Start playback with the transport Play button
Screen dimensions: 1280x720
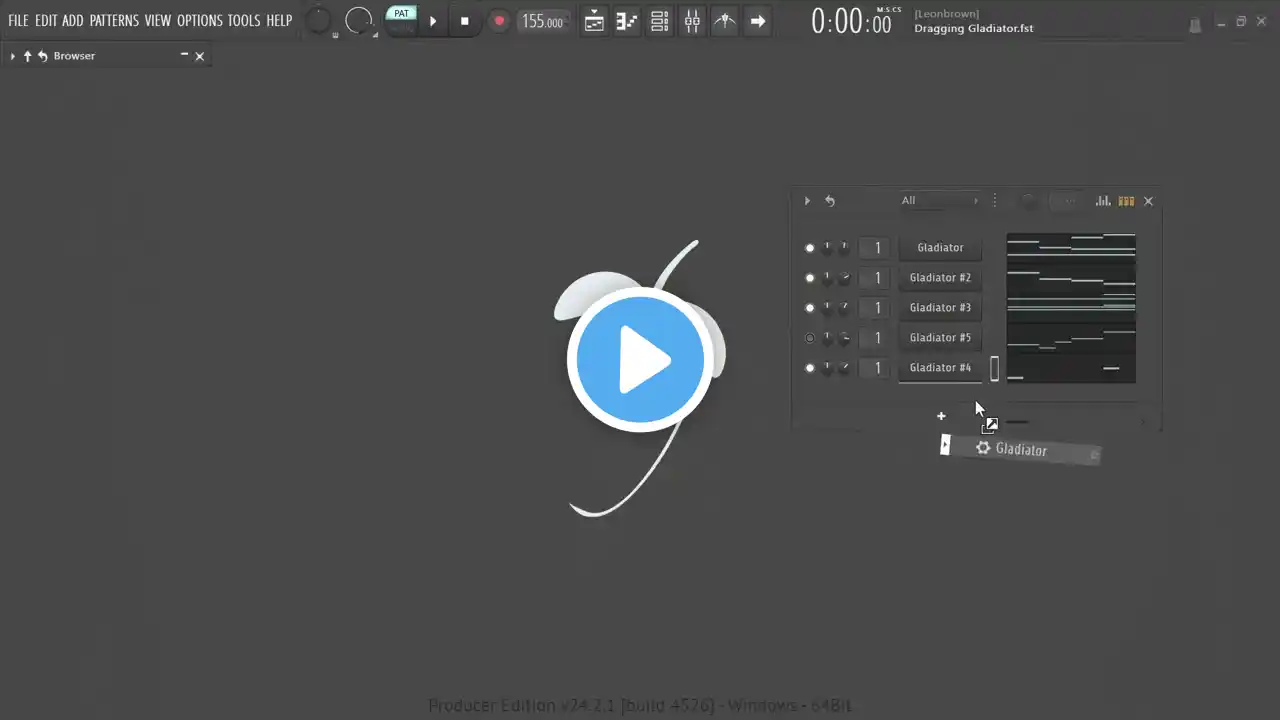433,21
